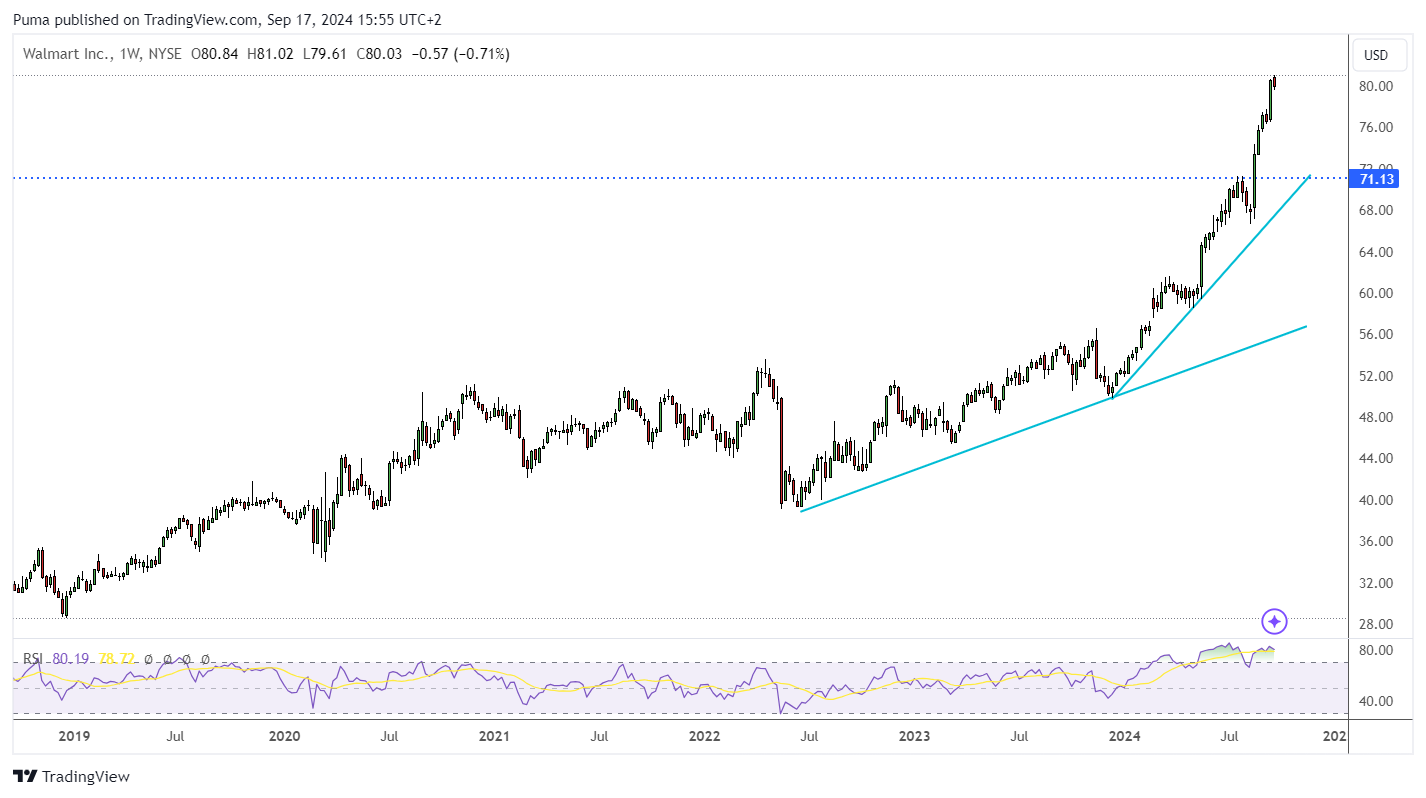
Task: Click the 2019 label on time axis
Action: coord(74,737)
